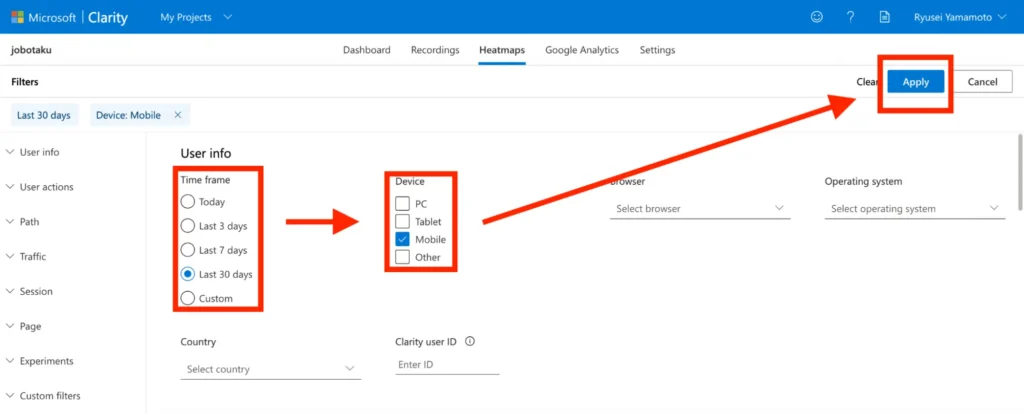Open the help question mark icon
The width and height of the screenshot is (1024, 414).
[x=850, y=17]
